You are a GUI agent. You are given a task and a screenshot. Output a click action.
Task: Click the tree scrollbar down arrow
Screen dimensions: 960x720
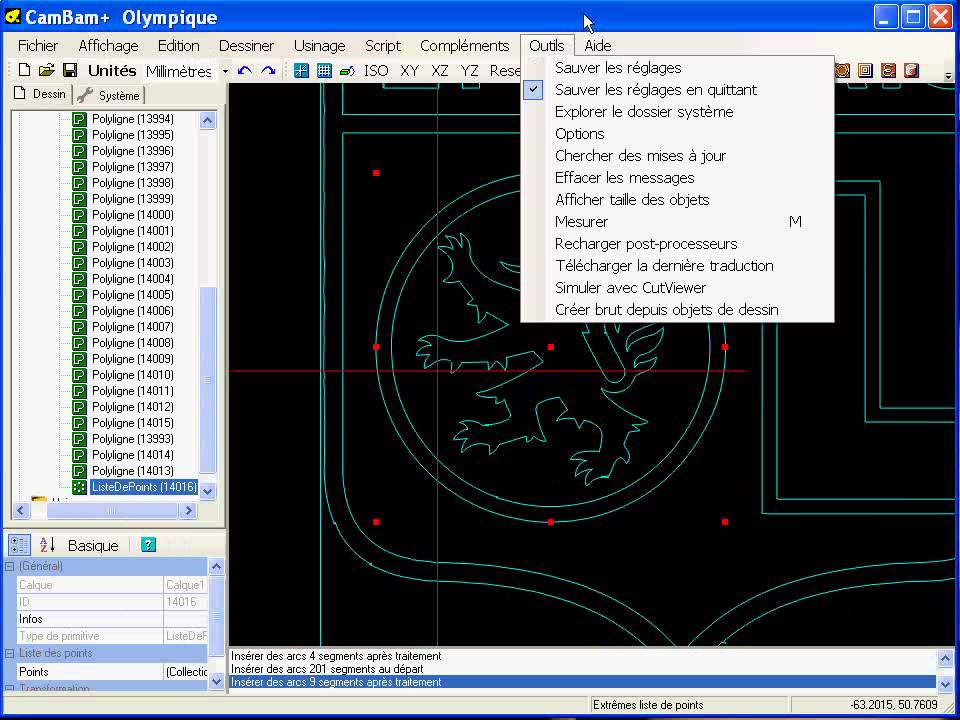click(x=208, y=491)
